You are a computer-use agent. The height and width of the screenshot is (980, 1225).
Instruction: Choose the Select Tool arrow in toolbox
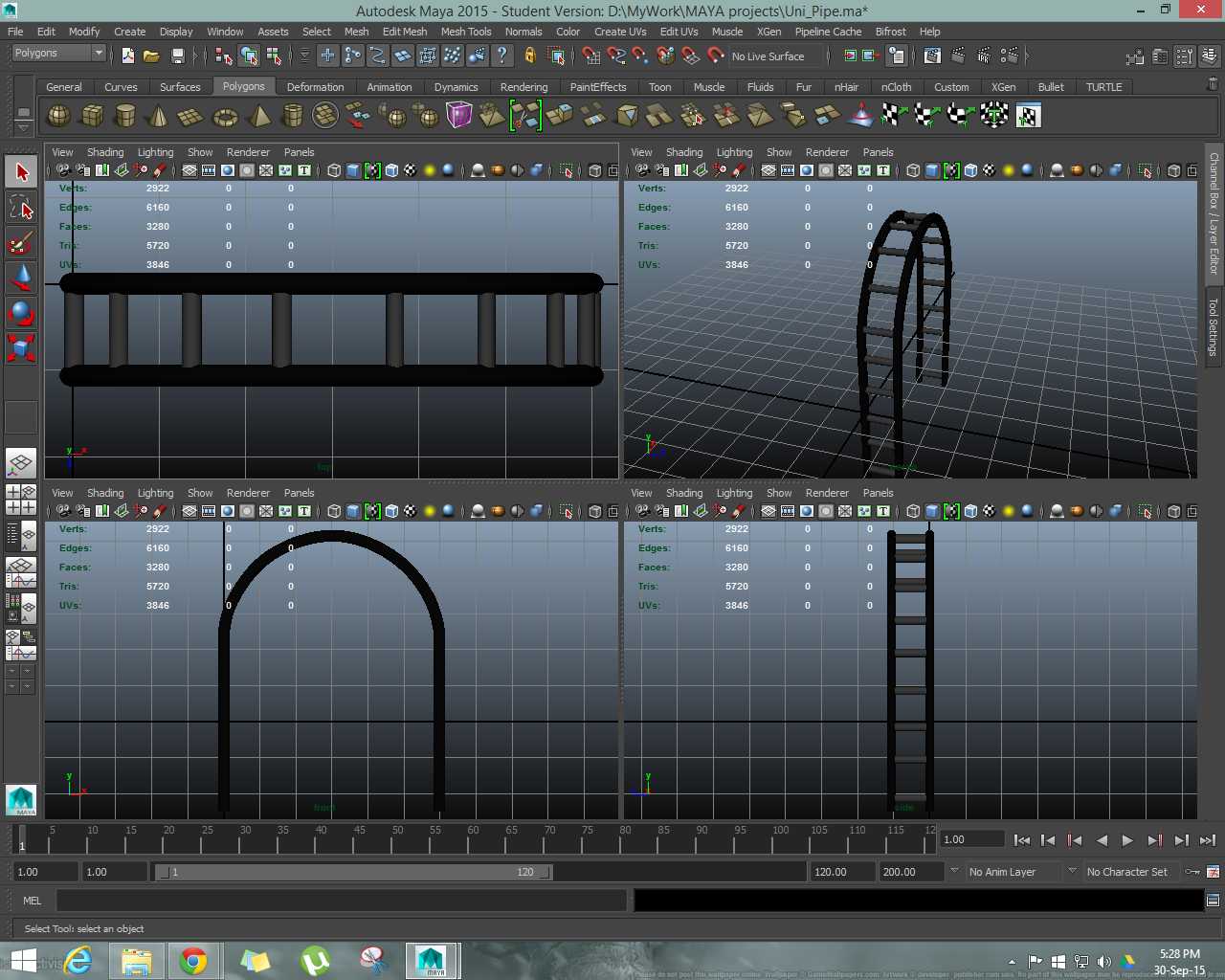(21, 172)
